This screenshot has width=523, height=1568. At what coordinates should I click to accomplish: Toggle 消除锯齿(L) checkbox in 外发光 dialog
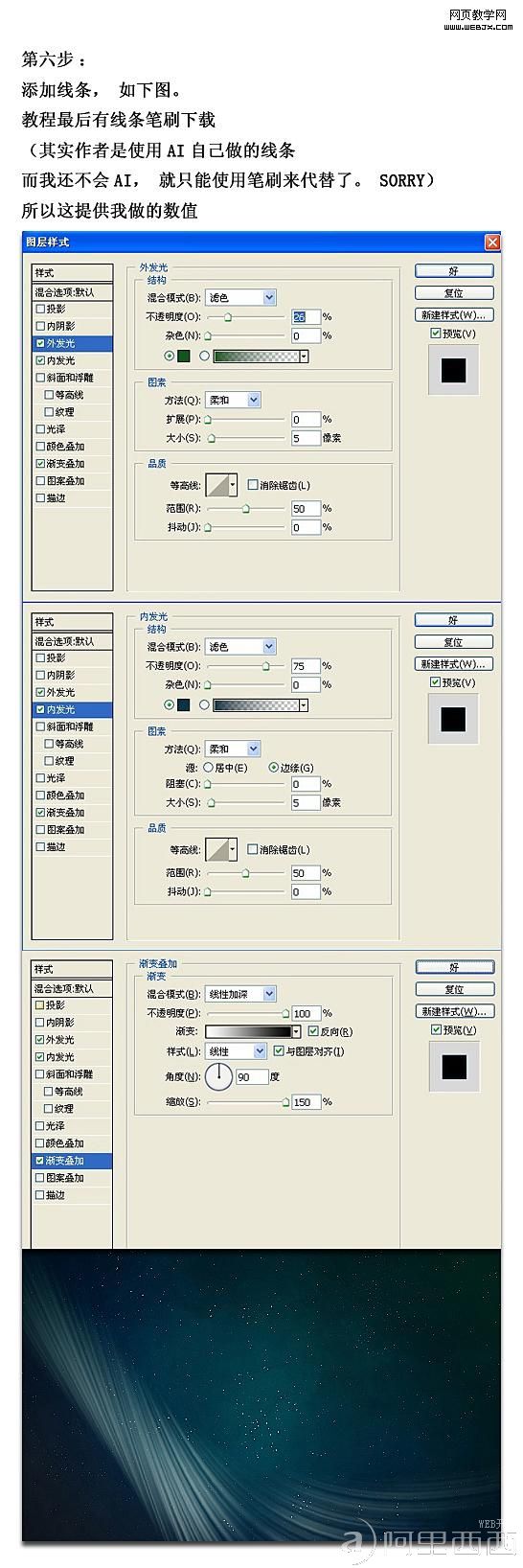pyautogui.click(x=253, y=485)
